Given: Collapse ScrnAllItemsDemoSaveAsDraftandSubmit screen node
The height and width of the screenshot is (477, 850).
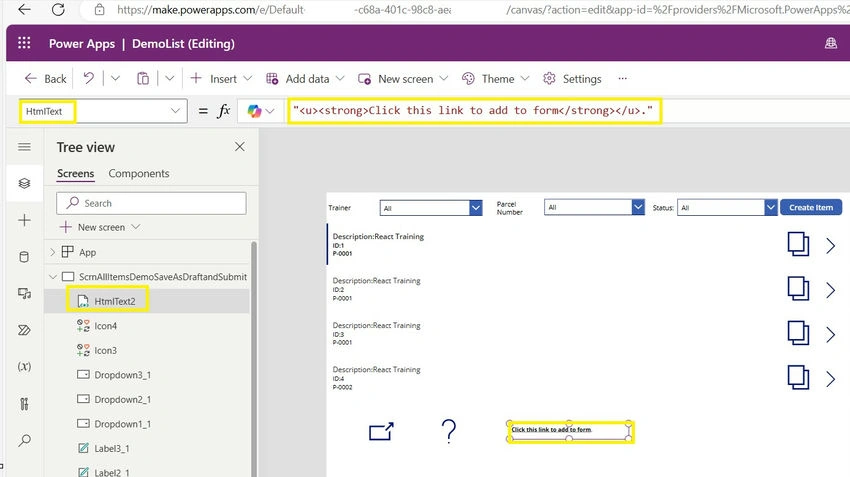Looking at the screenshot, I should pyautogui.click(x=53, y=276).
